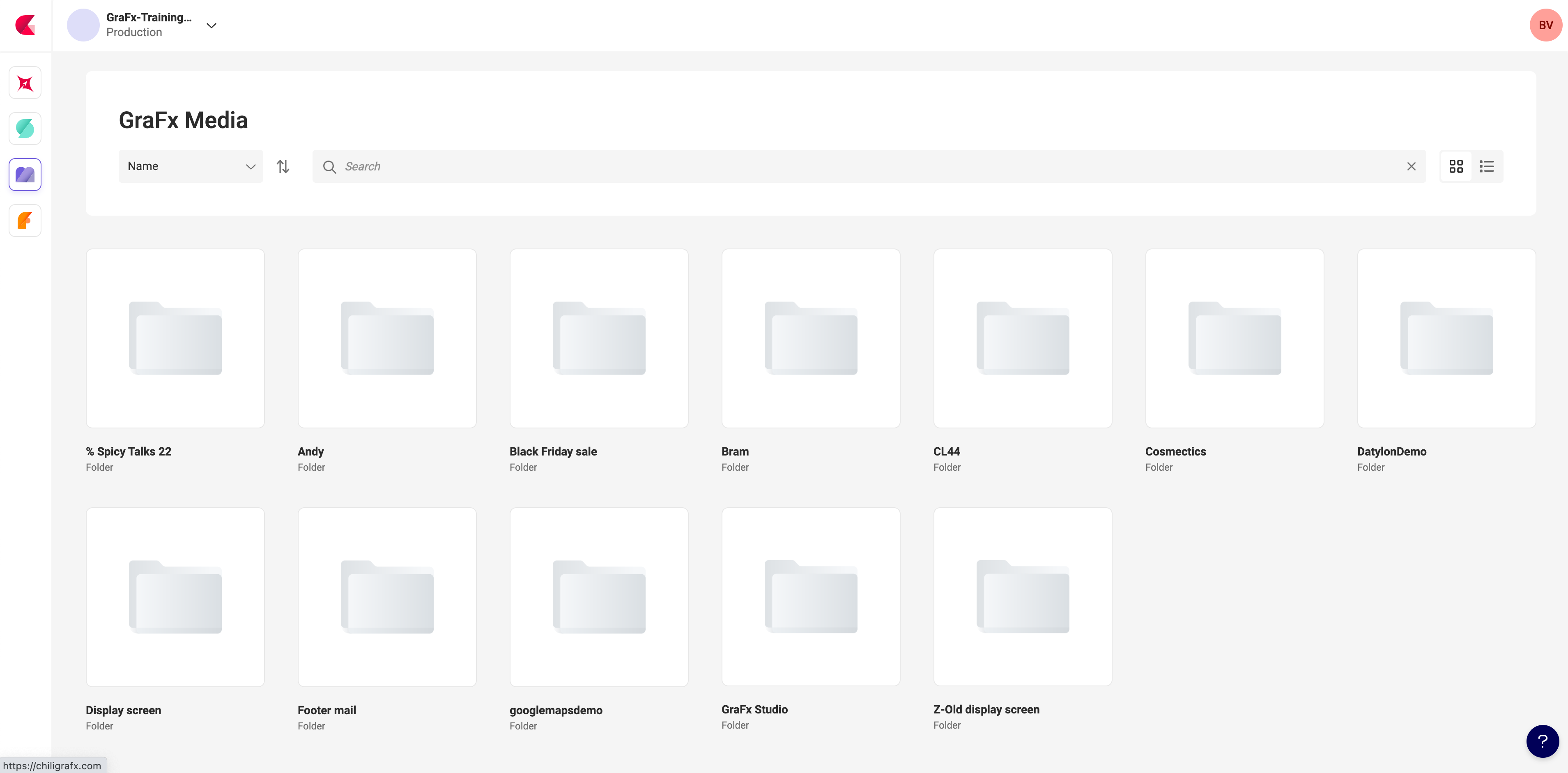Click the GraFx Media page title
The image size is (1568, 773).
tap(183, 120)
